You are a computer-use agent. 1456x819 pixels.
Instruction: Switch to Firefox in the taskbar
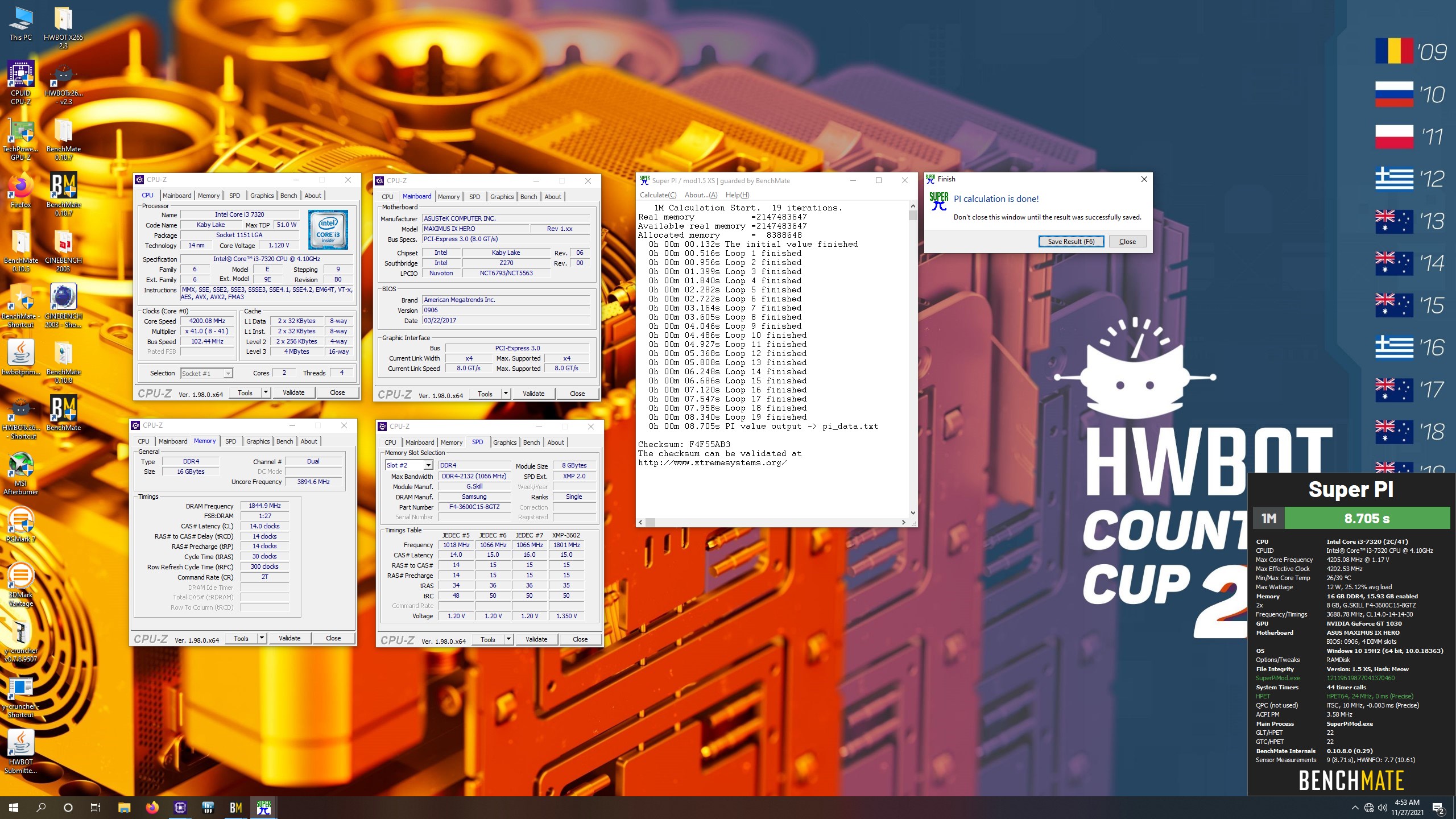click(152, 808)
